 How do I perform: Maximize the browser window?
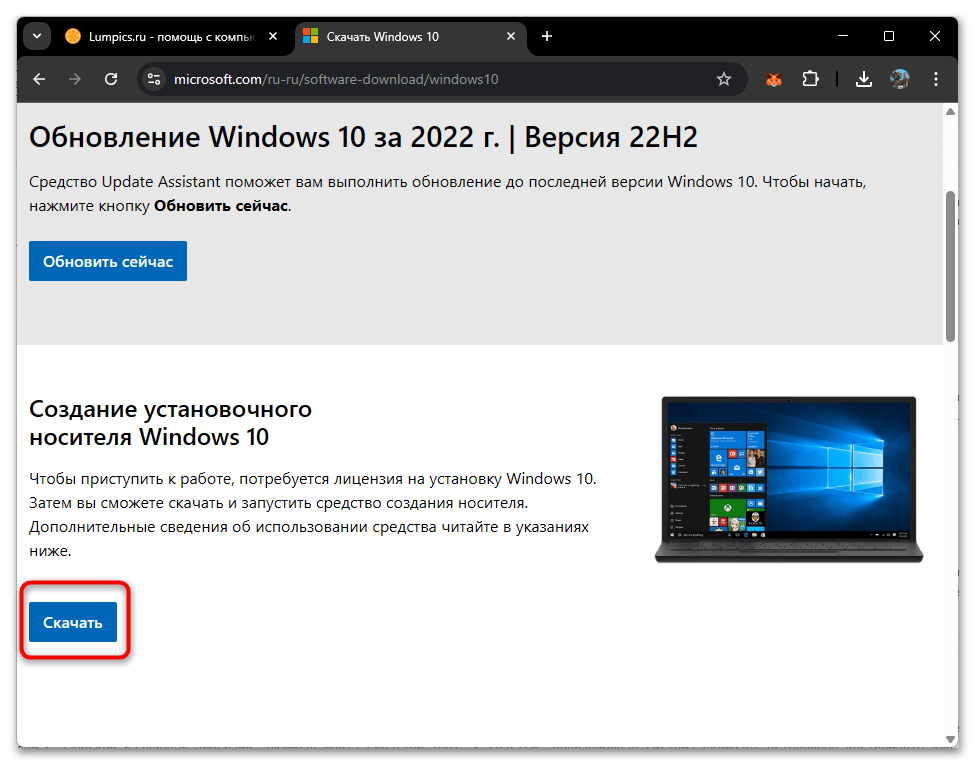pyautogui.click(x=889, y=36)
